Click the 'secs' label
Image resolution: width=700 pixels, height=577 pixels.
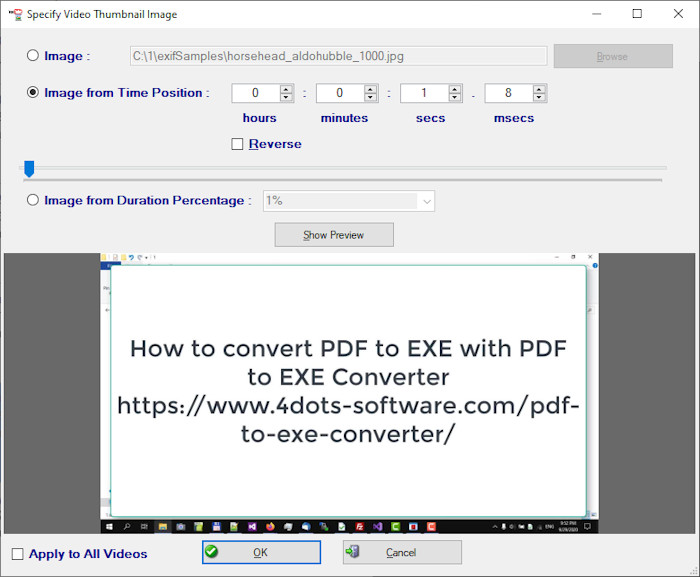pos(430,118)
